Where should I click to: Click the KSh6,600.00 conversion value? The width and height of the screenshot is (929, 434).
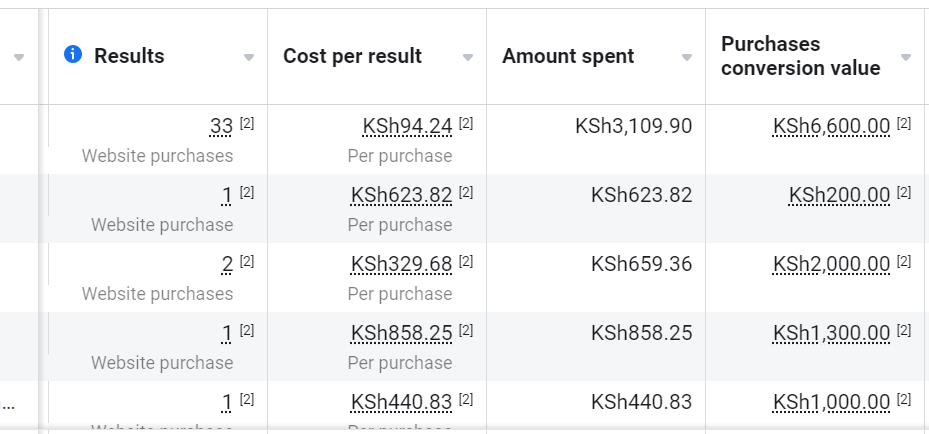click(x=831, y=126)
